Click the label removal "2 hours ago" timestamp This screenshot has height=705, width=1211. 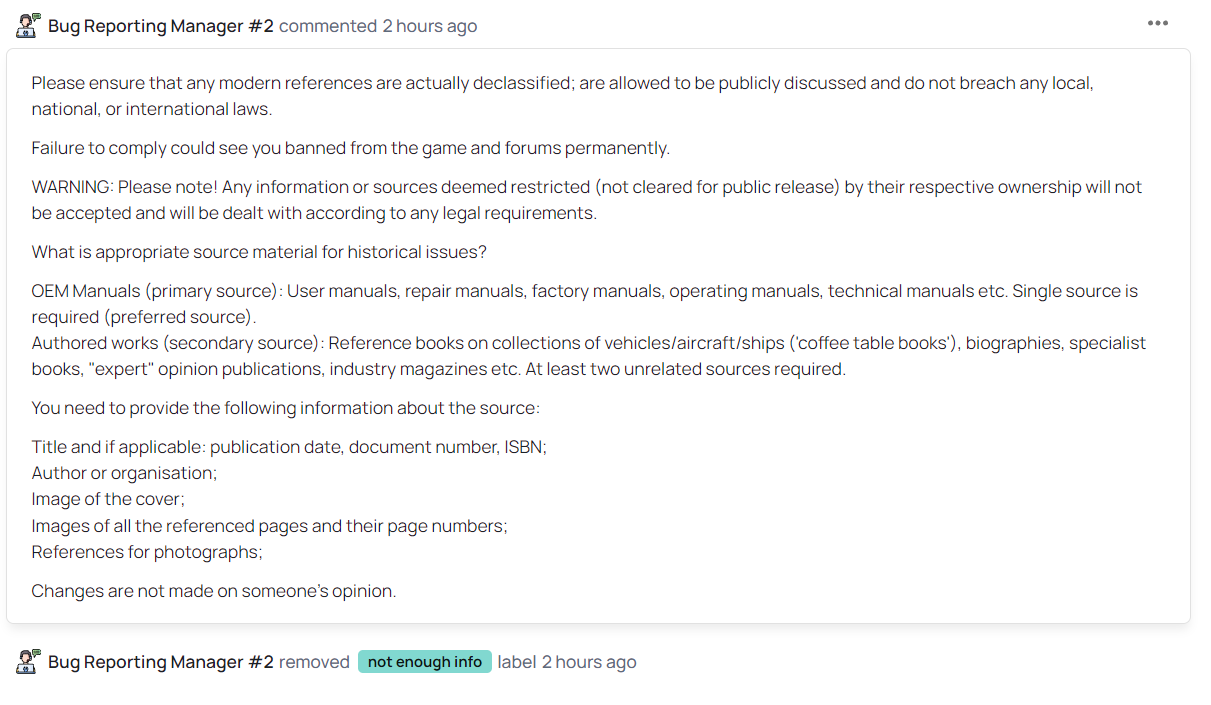pyautogui.click(x=589, y=662)
